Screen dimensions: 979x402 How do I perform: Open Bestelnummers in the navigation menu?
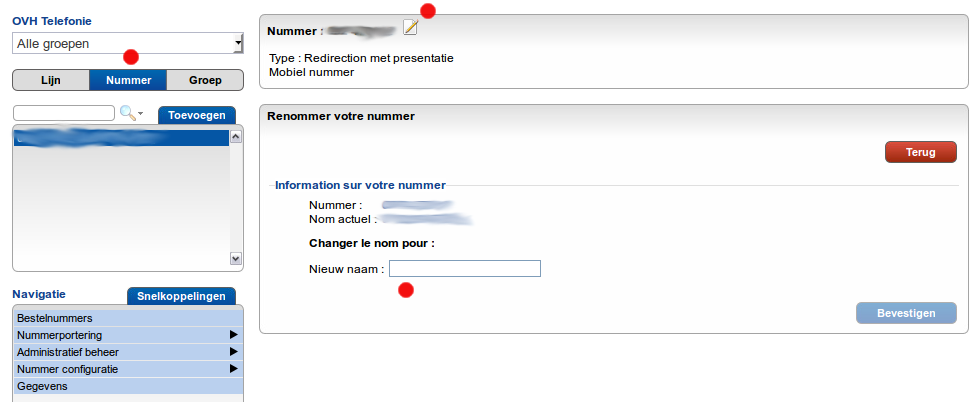55,318
